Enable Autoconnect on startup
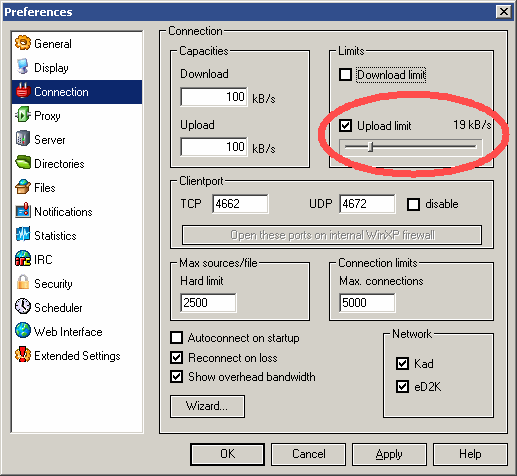 pyautogui.click(x=176, y=337)
